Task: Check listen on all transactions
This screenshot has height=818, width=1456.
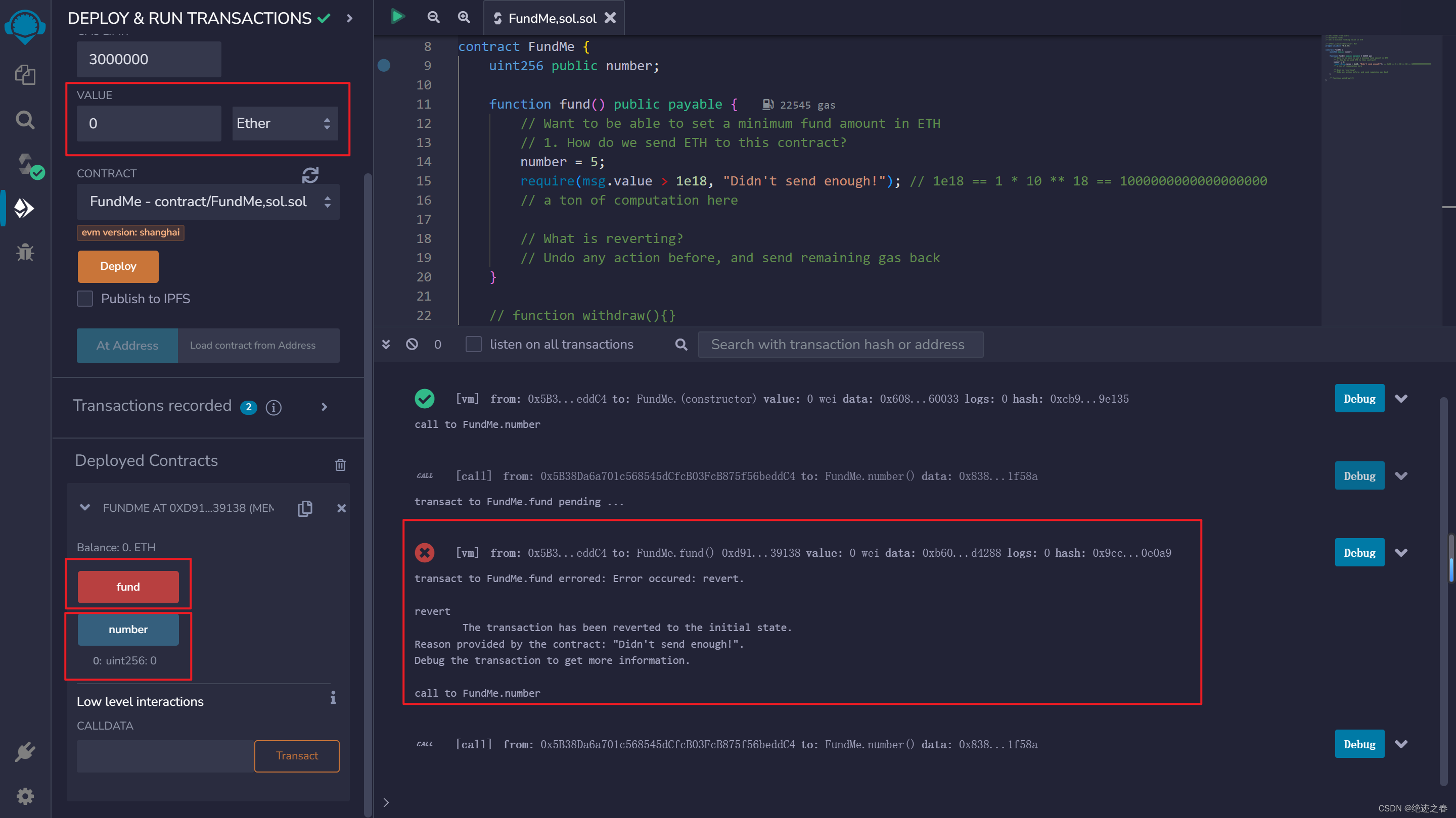Action: tap(473, 344)
